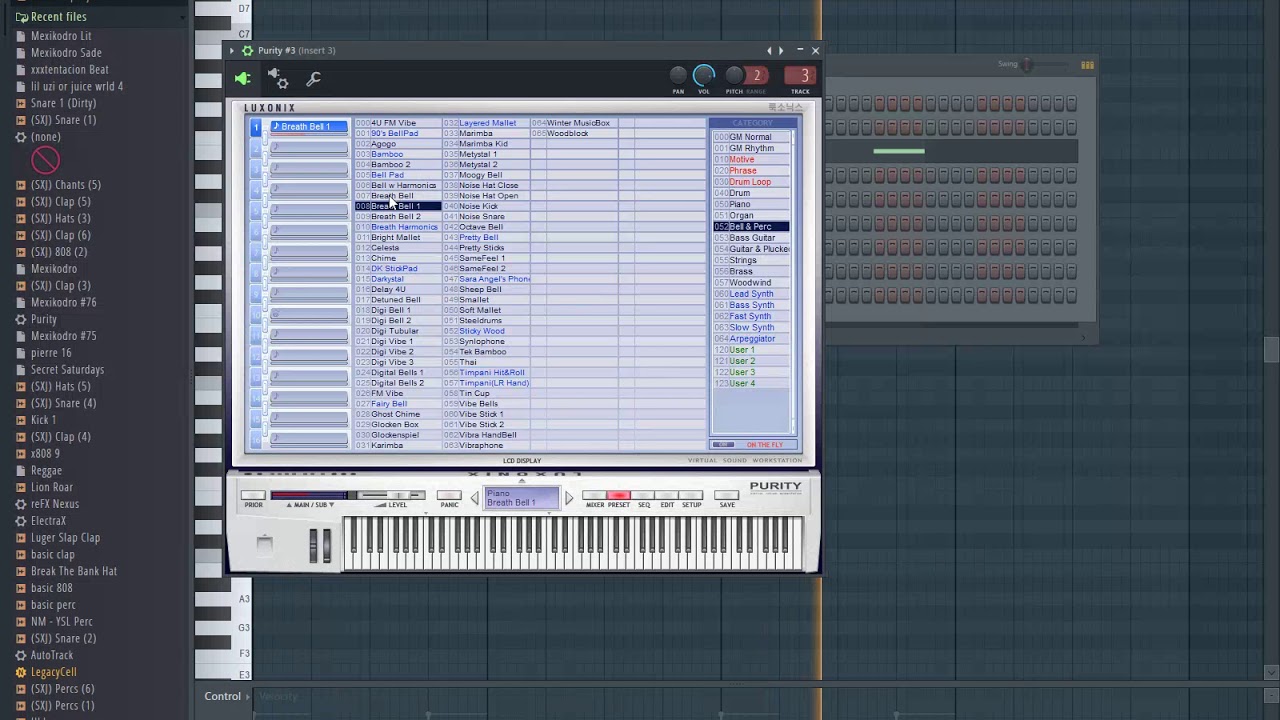
Task: Open recent file xxxtentacion Beat
Action: pos(70,70)
